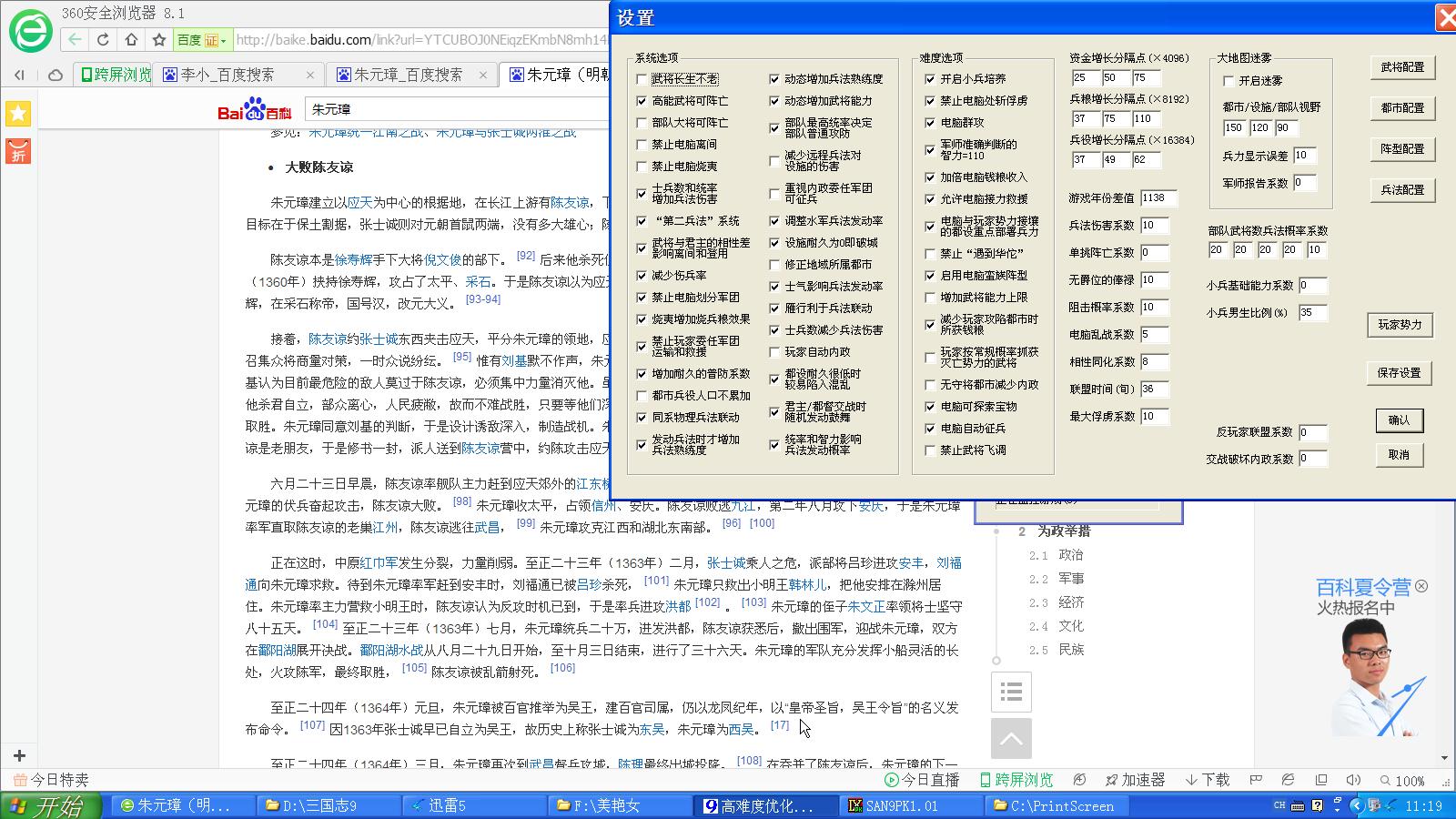This screenshot has width=1456, height=819.
Task: Open the 加速器 rocket accelerator
Action: tap(1134, 780)
